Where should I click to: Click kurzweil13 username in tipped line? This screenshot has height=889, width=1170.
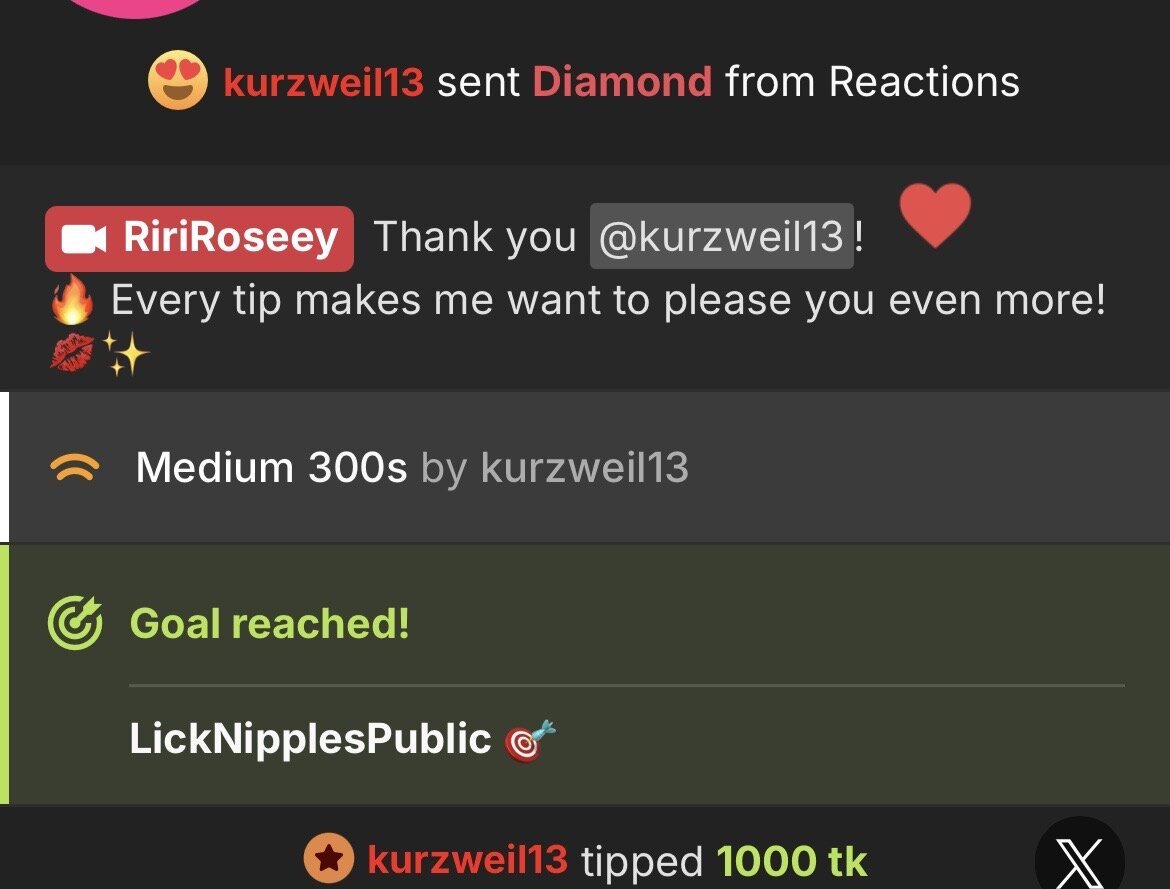pos(468,859)
